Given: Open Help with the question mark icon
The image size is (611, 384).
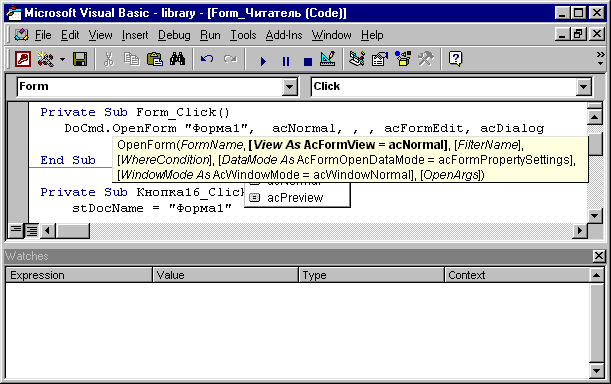Looking at the screenshot, I should [455, 59].
